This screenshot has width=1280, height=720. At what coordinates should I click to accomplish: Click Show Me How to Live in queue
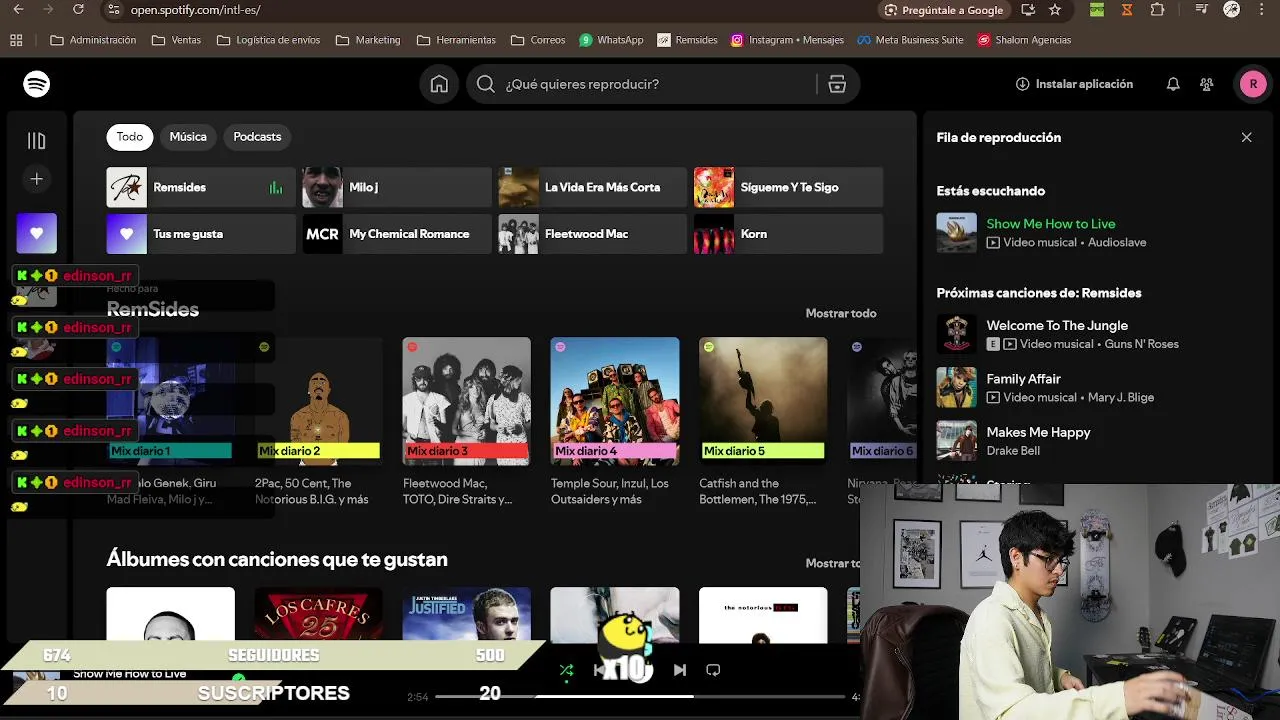(1051, 224)
